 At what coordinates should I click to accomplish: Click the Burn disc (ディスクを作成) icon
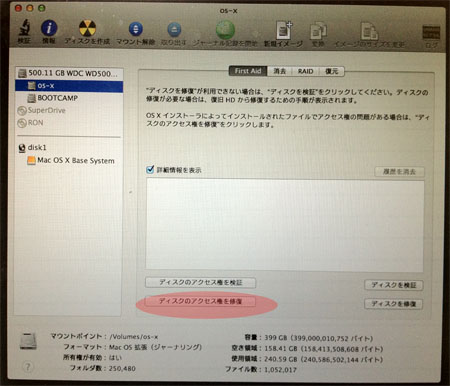[87, 28]
